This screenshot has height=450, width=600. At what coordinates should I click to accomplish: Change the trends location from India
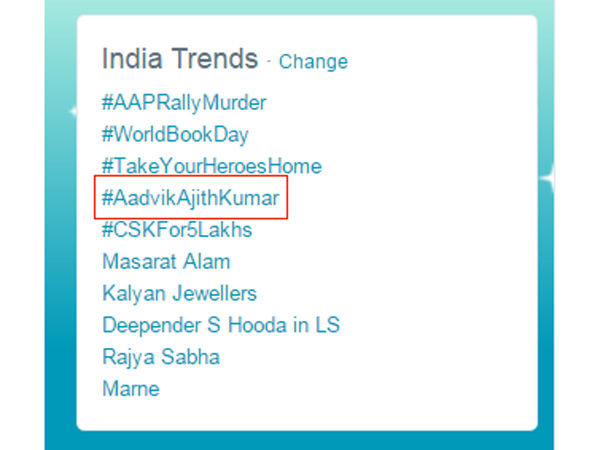point(313,62)
